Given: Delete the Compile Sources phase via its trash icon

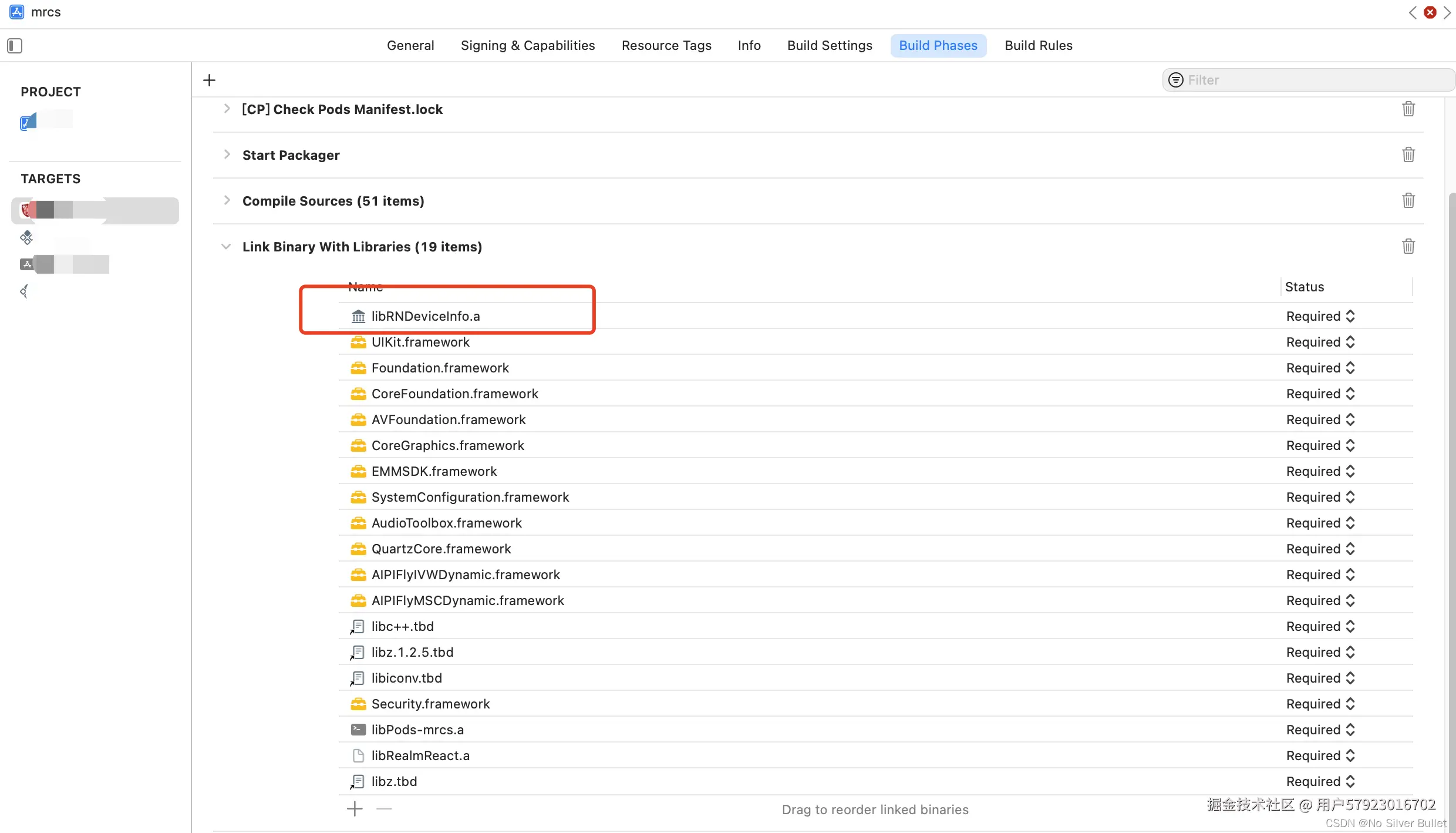Looking at the screenshot, I should 1408,201.
